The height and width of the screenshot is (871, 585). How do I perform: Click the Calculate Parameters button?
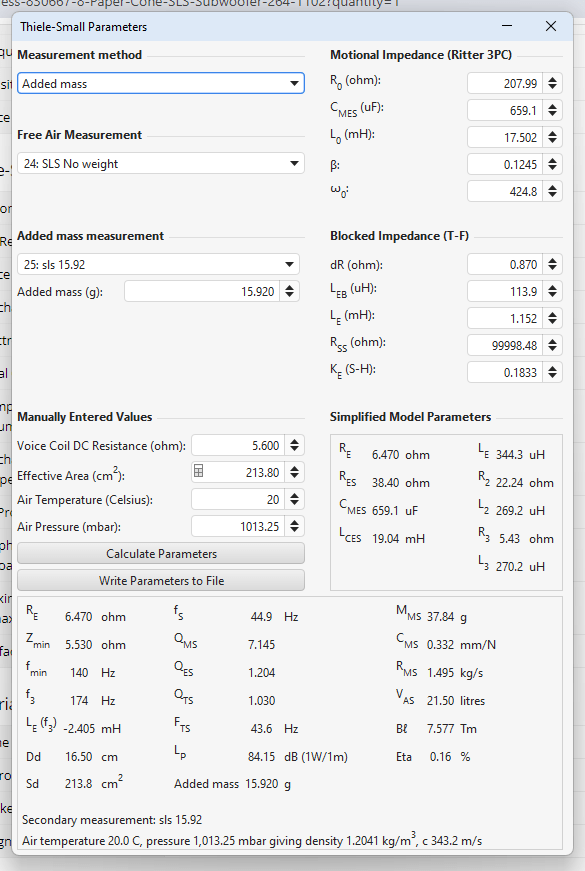point(161,554)
